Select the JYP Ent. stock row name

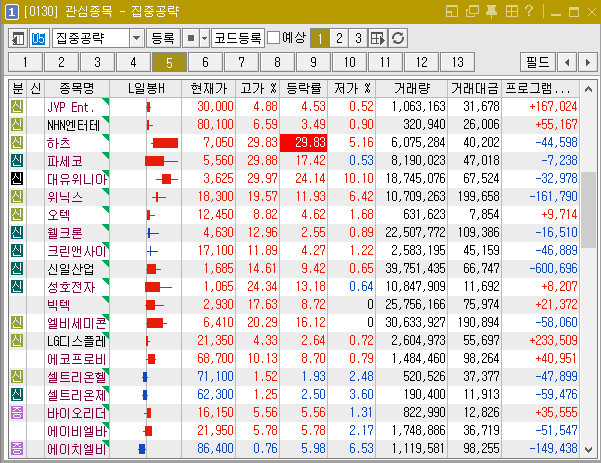point(71,107)
